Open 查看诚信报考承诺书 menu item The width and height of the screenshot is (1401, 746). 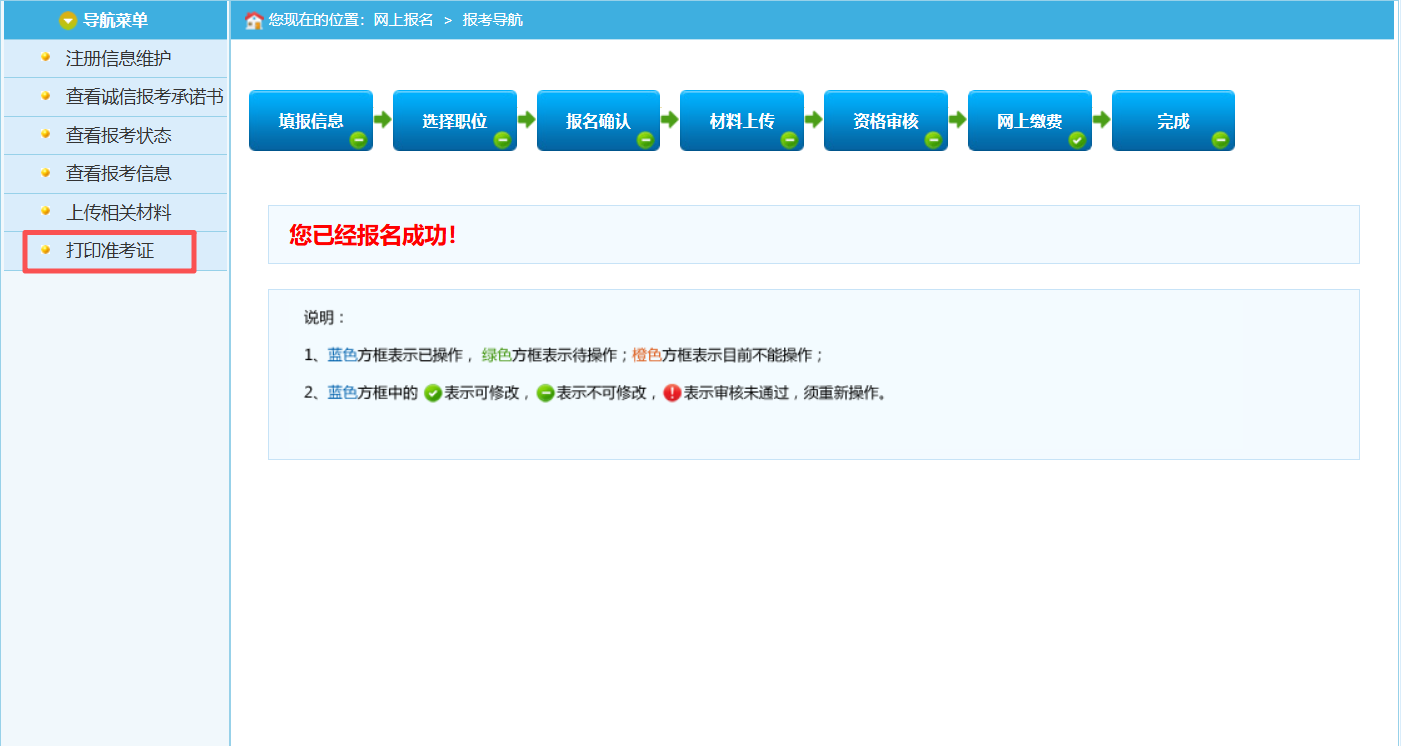144,97
